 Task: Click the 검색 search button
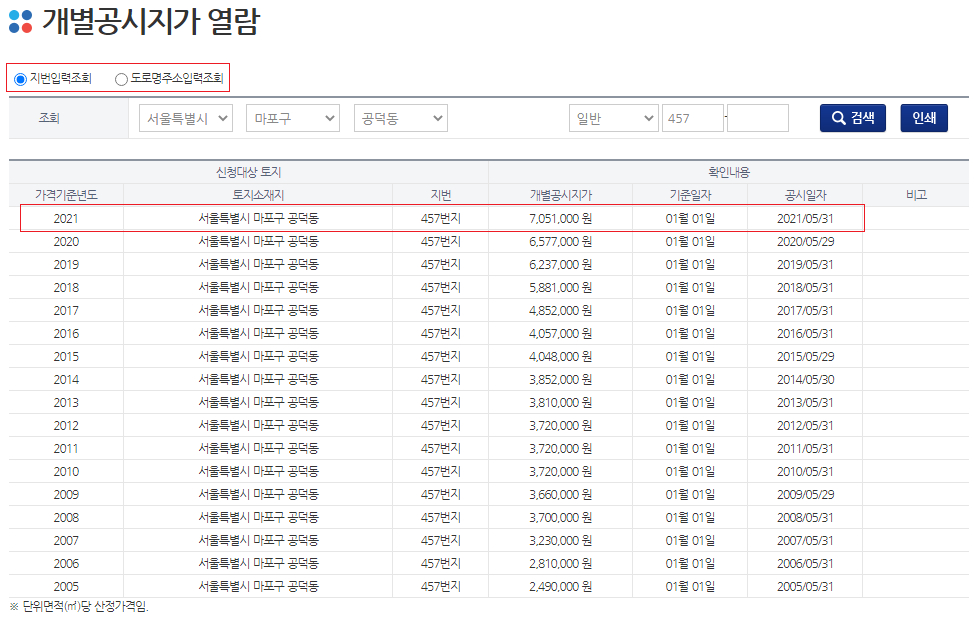coord(853,118)
